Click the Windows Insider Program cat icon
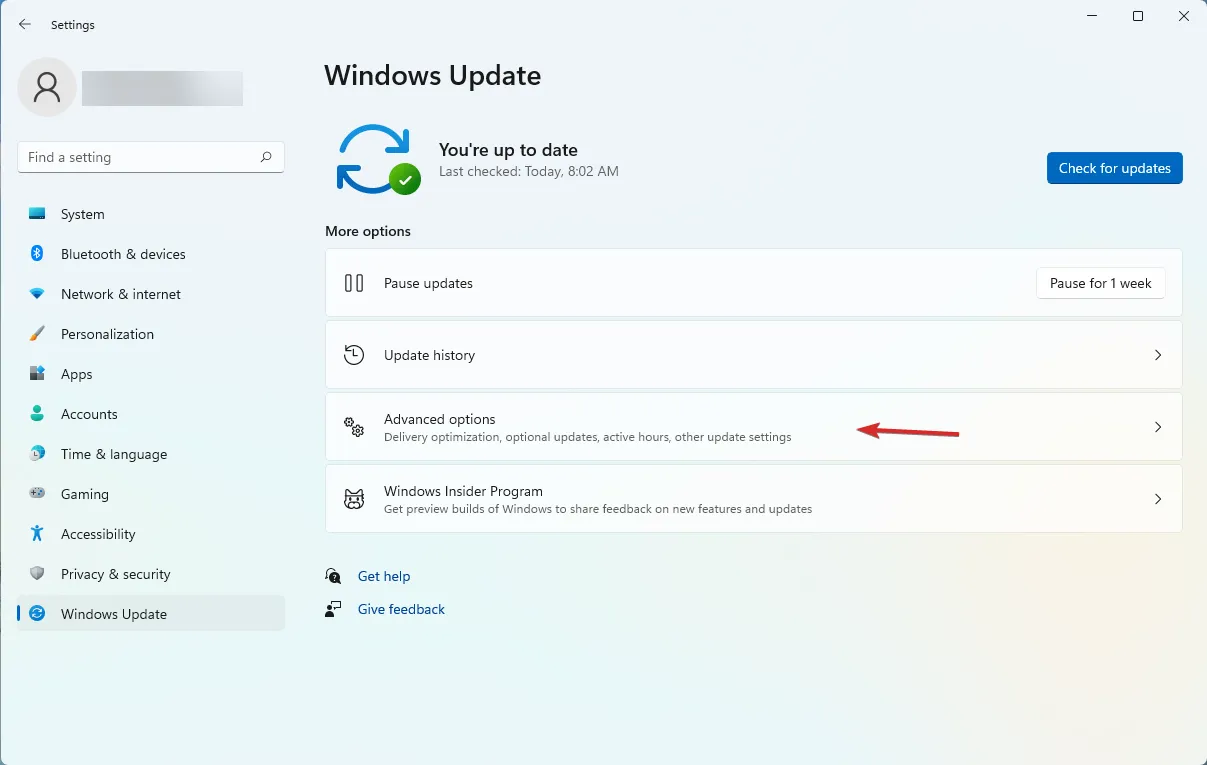 point(354,499)
